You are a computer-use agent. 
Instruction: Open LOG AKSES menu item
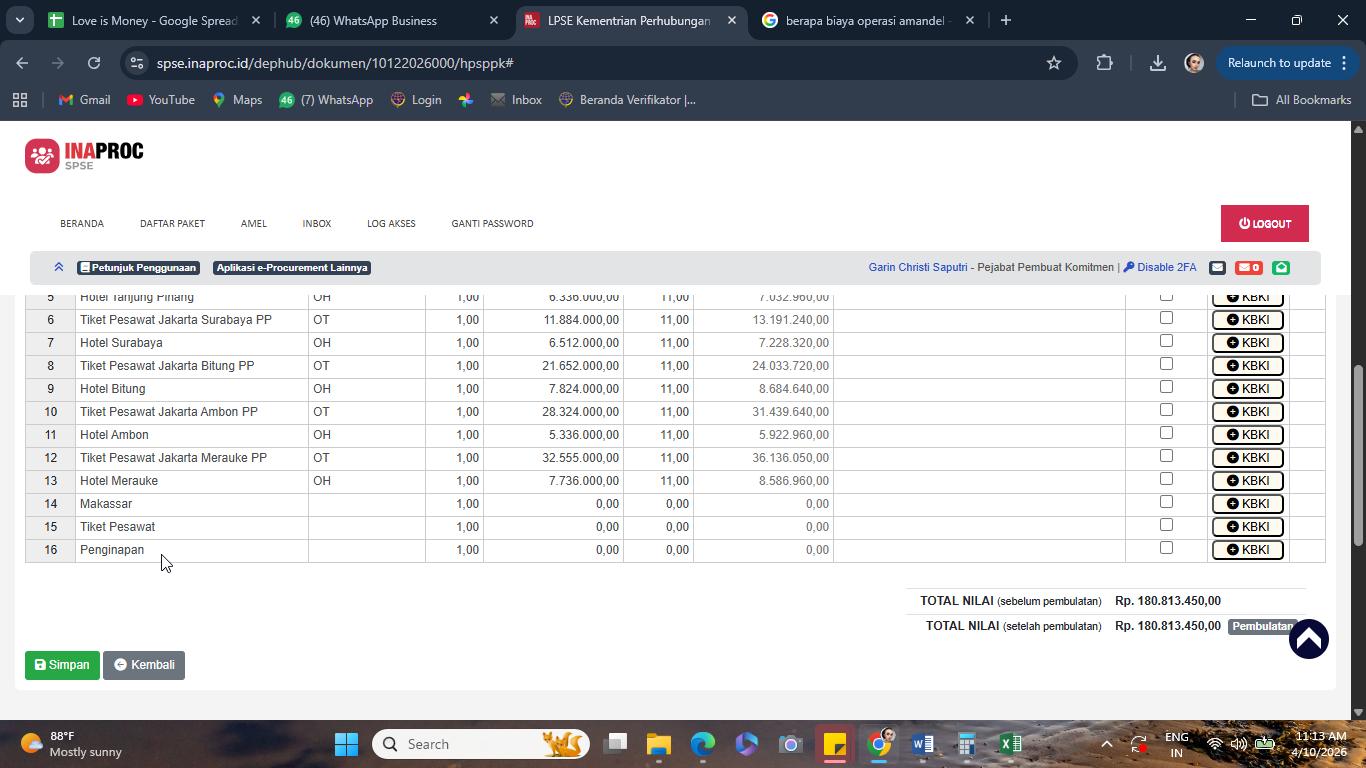[391, 223]
